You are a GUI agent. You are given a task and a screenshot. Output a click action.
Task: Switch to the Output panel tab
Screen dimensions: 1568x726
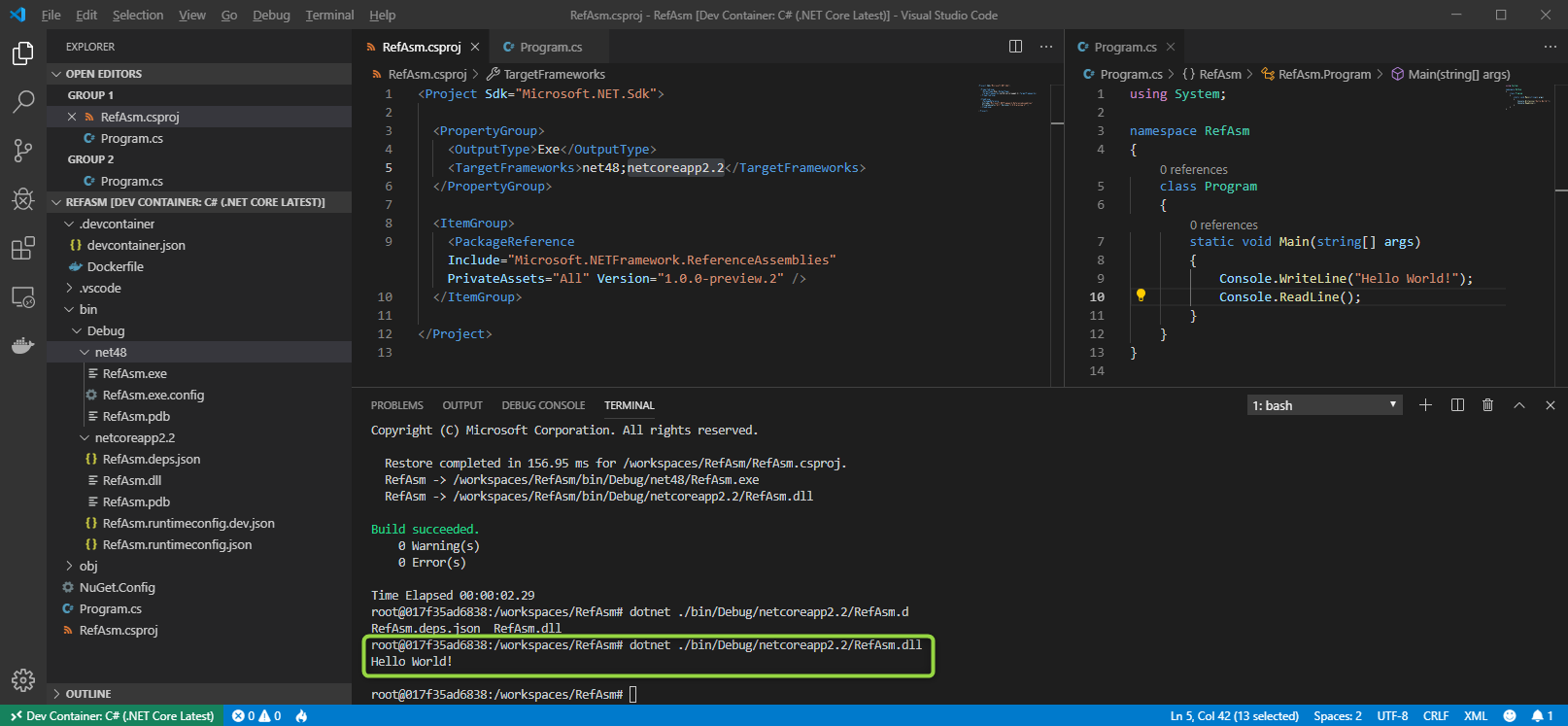pyautogui.click(x=462, y=405)
